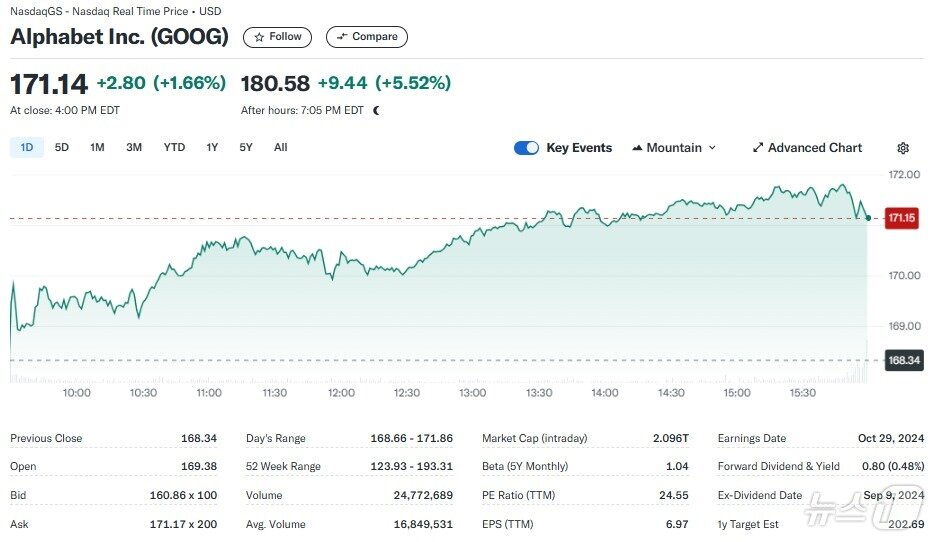Click the after-hours moon icon
This screenshot has height=542, width=934.
tap(376, 111)
